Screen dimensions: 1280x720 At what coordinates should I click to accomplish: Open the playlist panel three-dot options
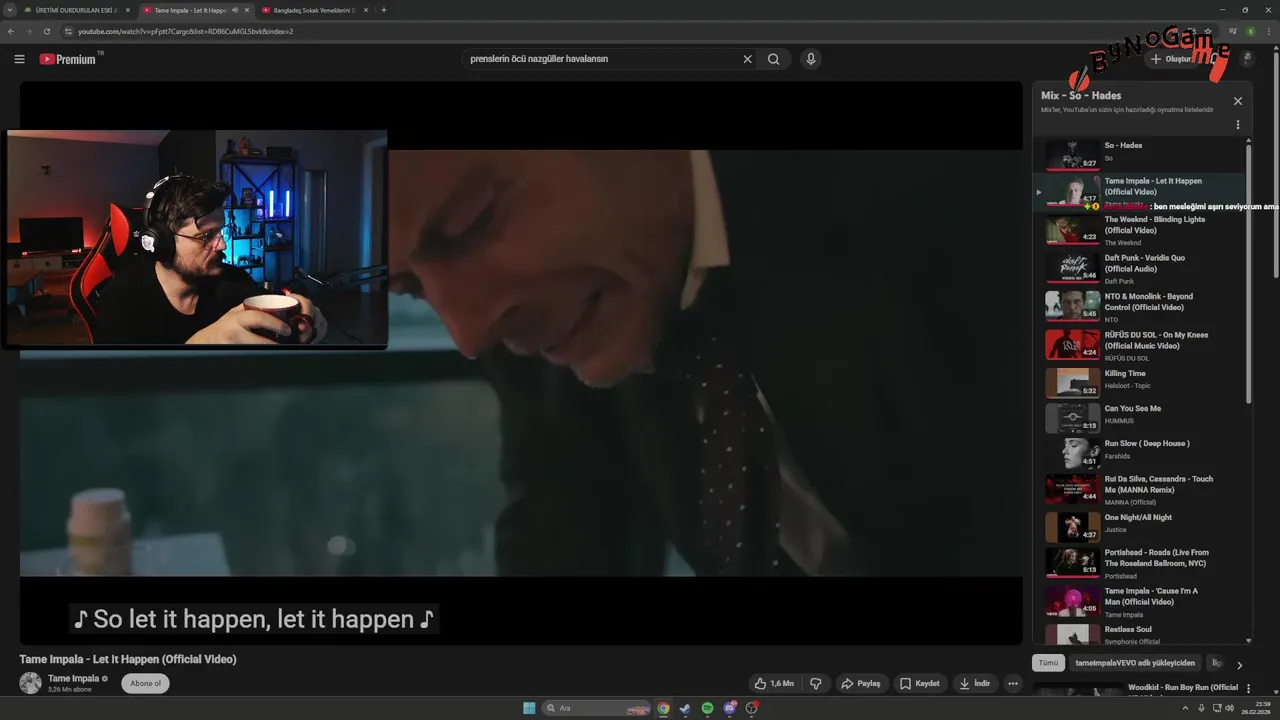tap(1238, 125)
